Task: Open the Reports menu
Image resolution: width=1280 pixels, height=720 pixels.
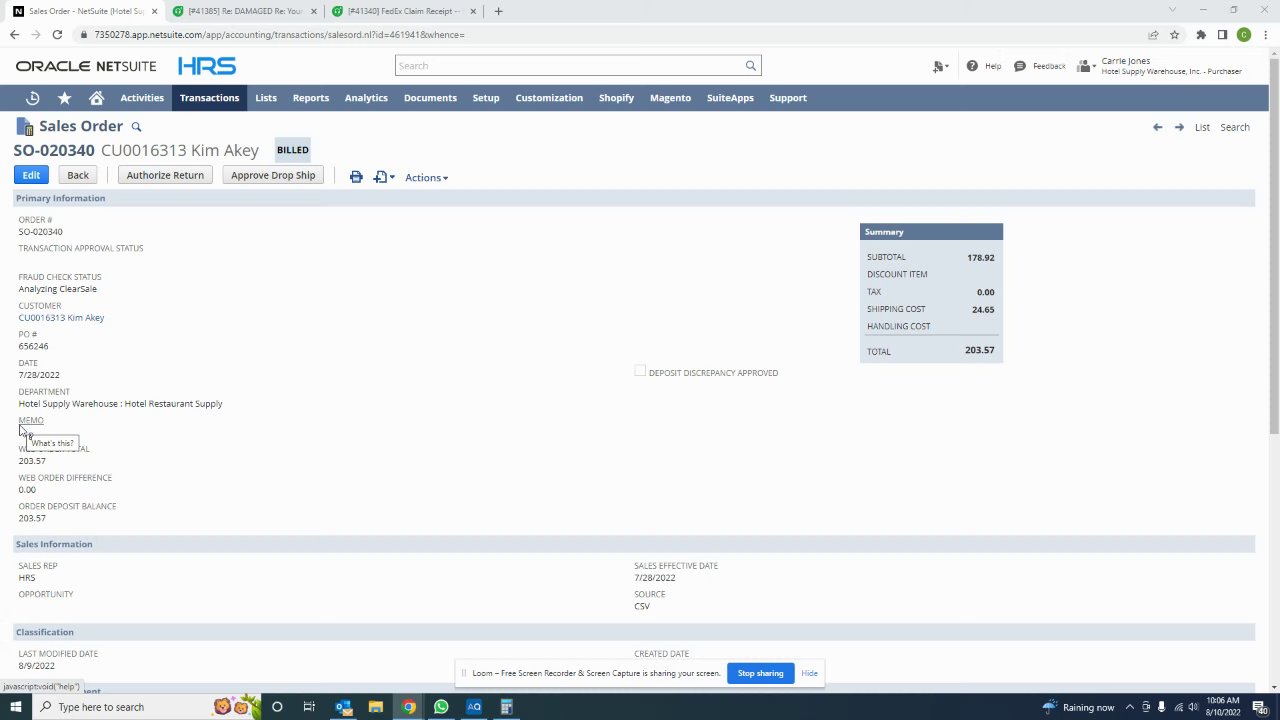Action: [x=311, y=98]
